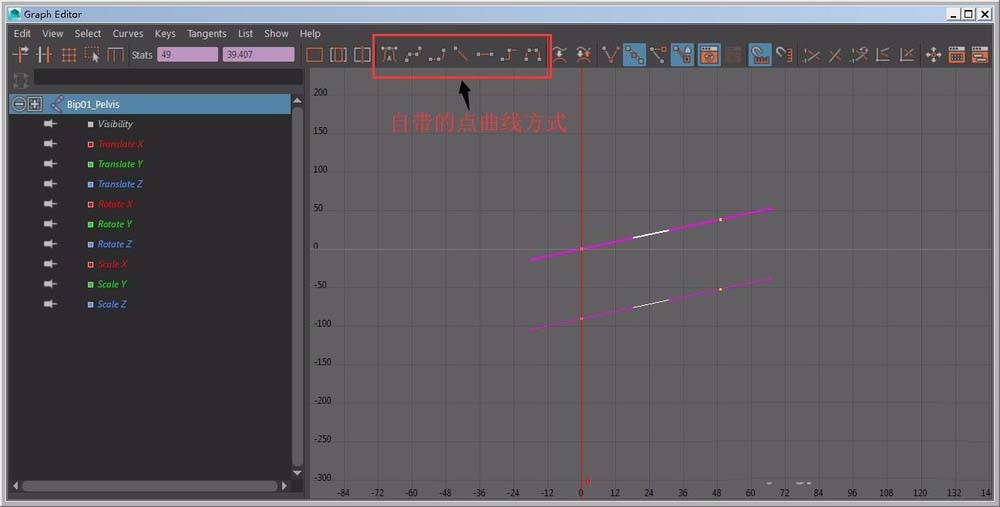Click the Stats frame value field showing 49
This screenshot has width=1000, height=507.
pyautogui.click(x=187, y=55)
